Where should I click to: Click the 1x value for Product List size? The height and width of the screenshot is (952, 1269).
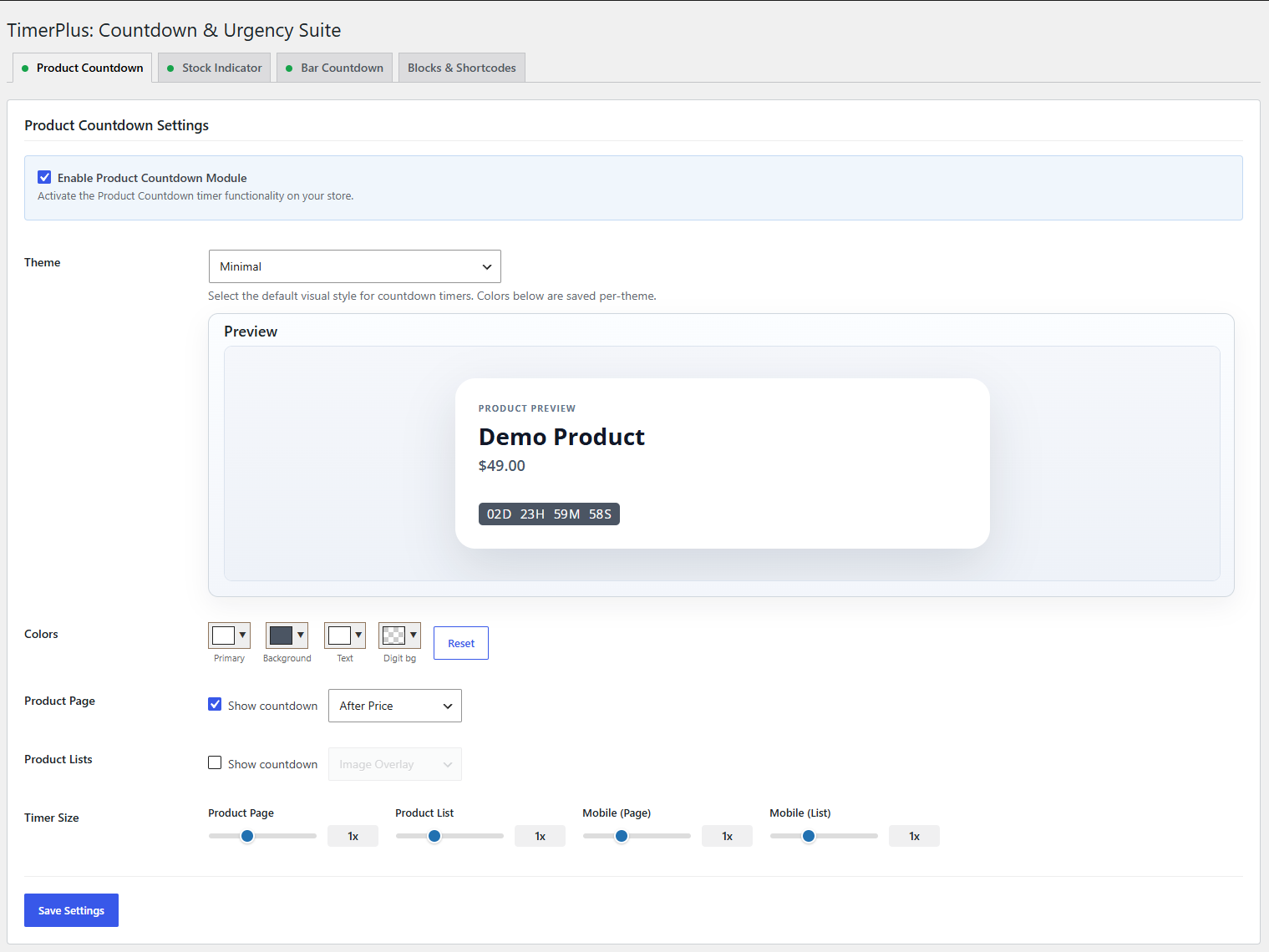point(540,836)
